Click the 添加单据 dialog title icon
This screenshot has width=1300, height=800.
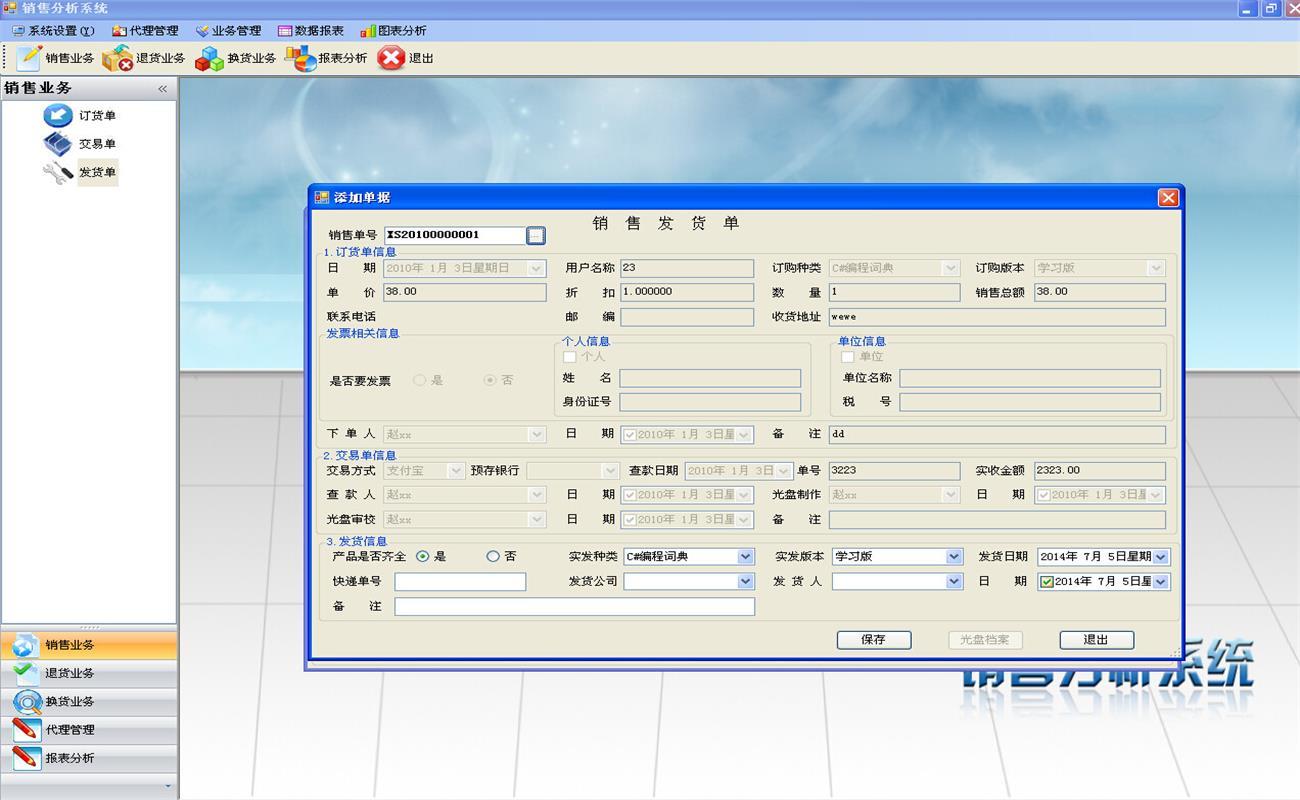point(322,198)
